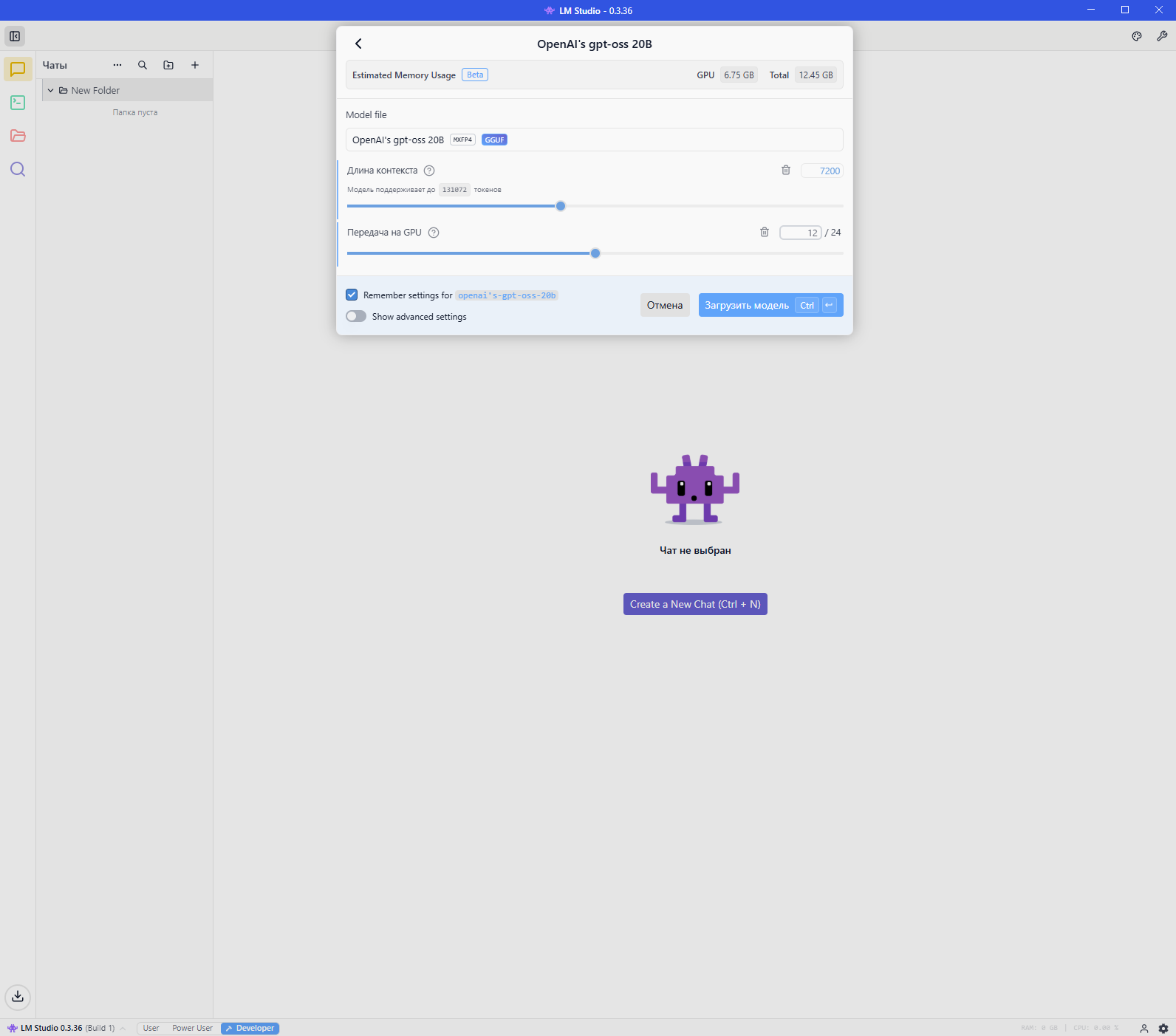Reset context length with trash icon
Screen dimensions: 1176x1036
click(x=786, y=171)
